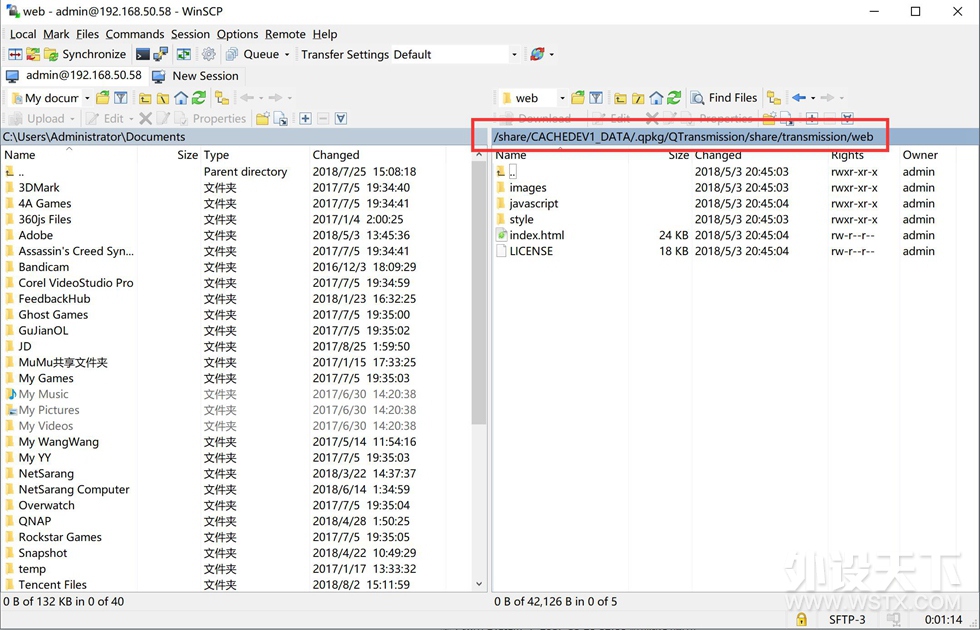
Task: Open the New Session tab
Action: [x=196, y=76]
